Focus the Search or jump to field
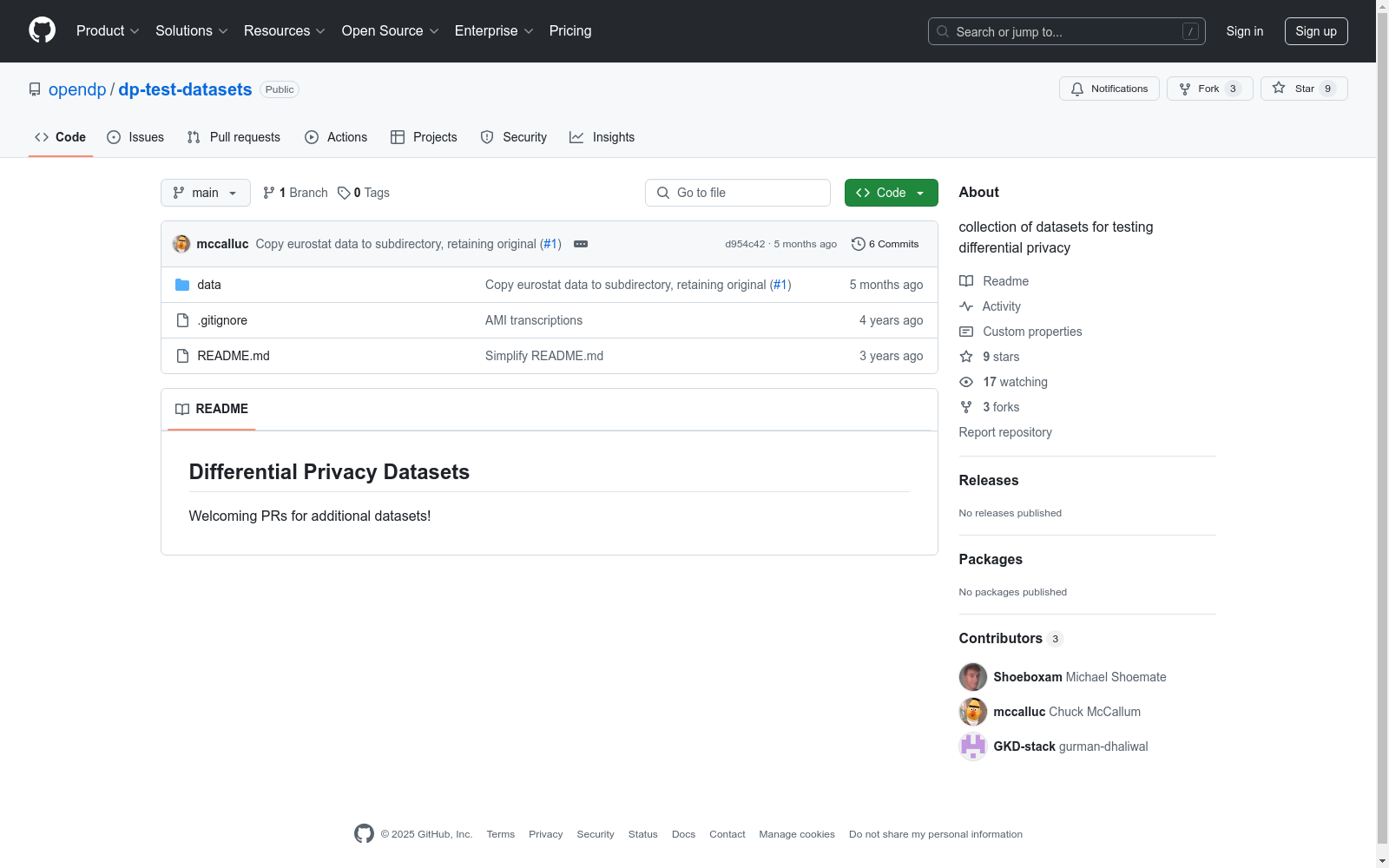 (x=1067, y=31)
